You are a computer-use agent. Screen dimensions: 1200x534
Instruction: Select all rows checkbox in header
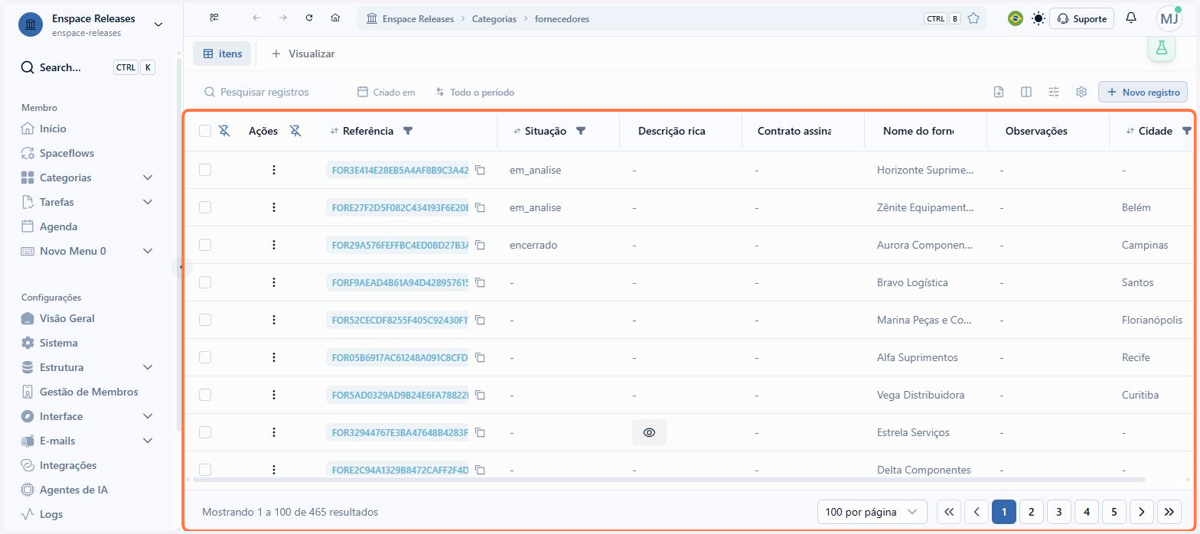pyautogui.click(x=205, y=131)
